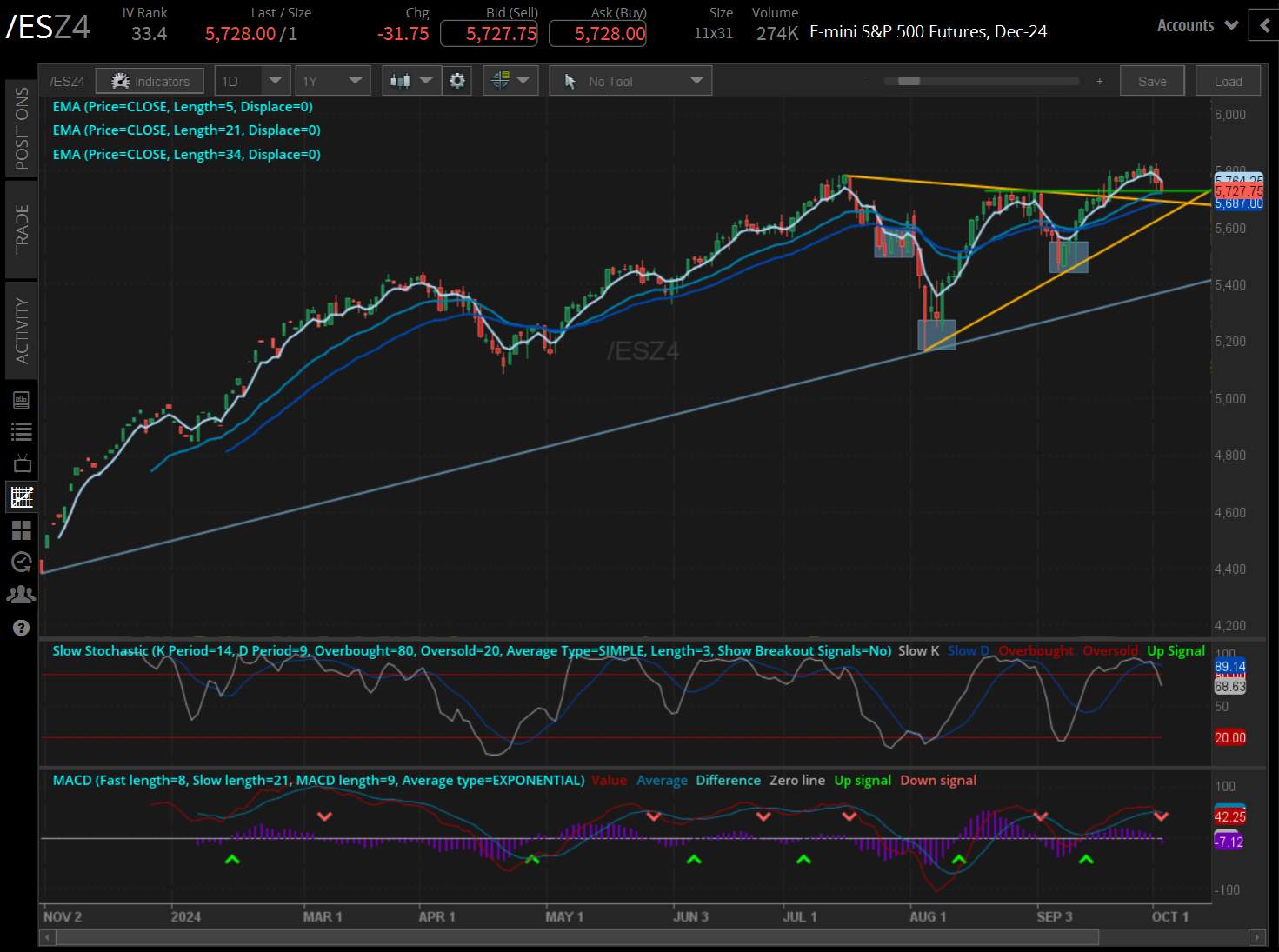Viewport: 1279px width, 952px height.
Task: Click the Ask price 5,728.00 to buy
Action: (597, 33)
